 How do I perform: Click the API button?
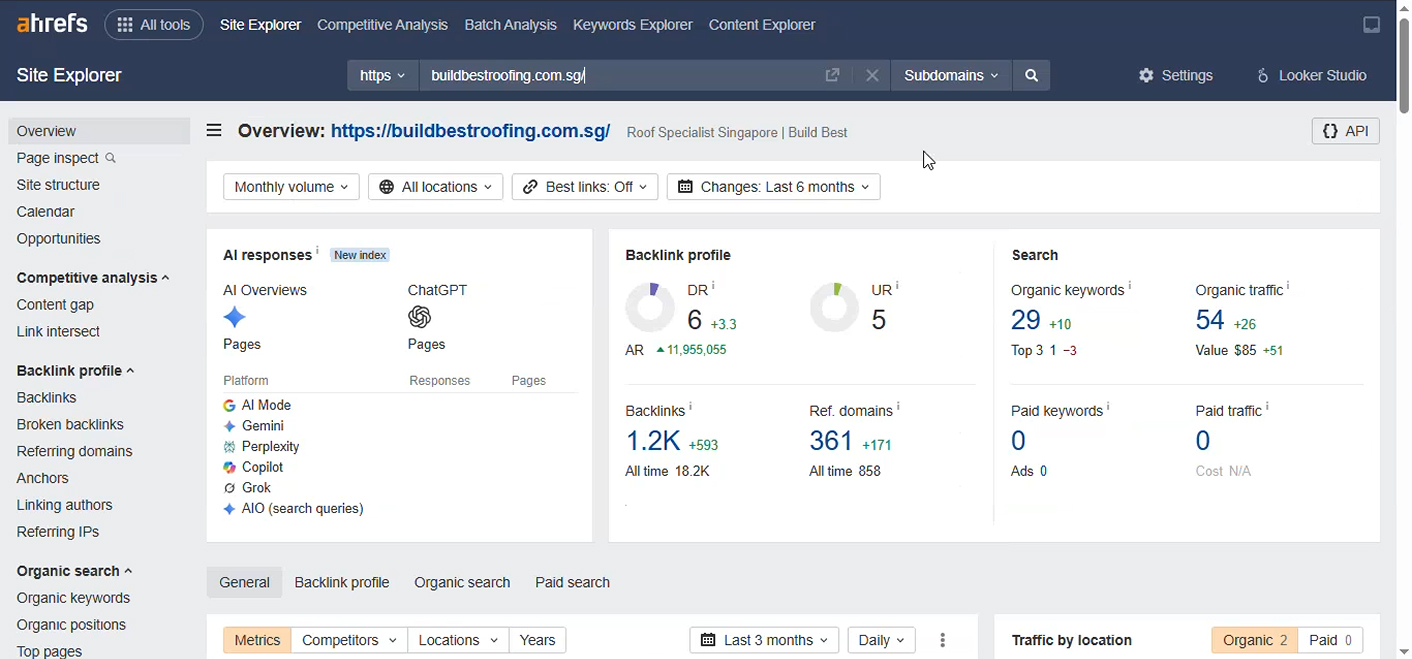pos(1345,131)
